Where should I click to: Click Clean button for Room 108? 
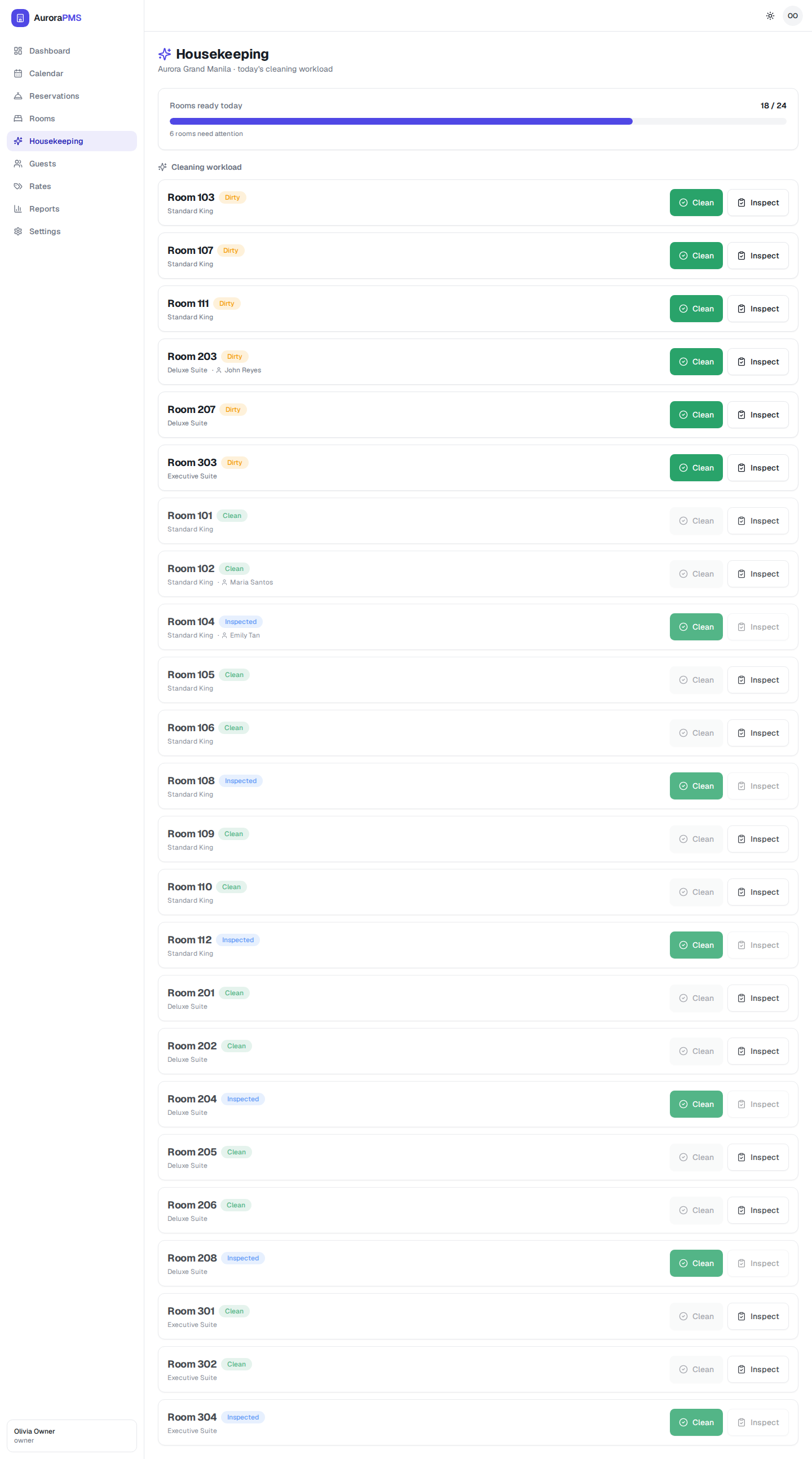point(696,786)
